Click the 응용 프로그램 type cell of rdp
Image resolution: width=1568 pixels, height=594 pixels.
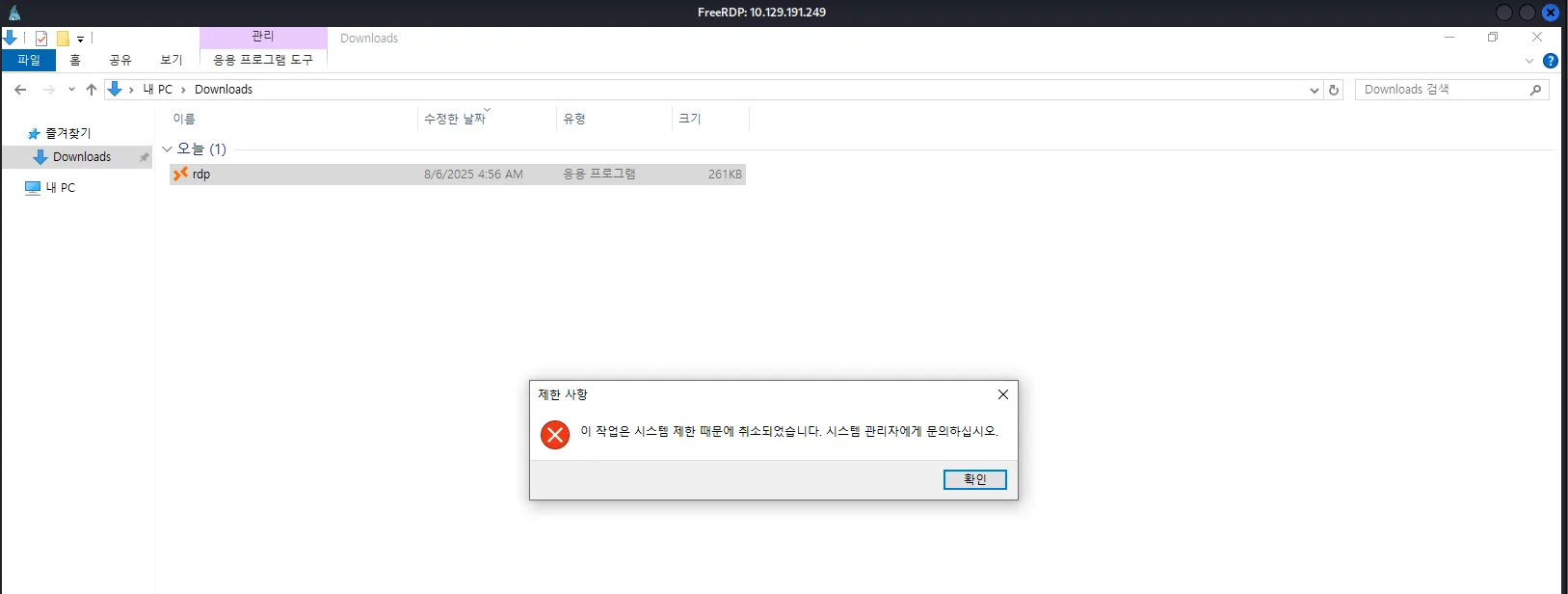599,175
